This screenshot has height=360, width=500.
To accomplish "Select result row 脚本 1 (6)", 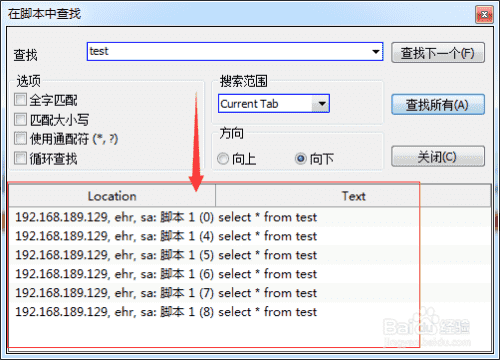I will [249, 274].
